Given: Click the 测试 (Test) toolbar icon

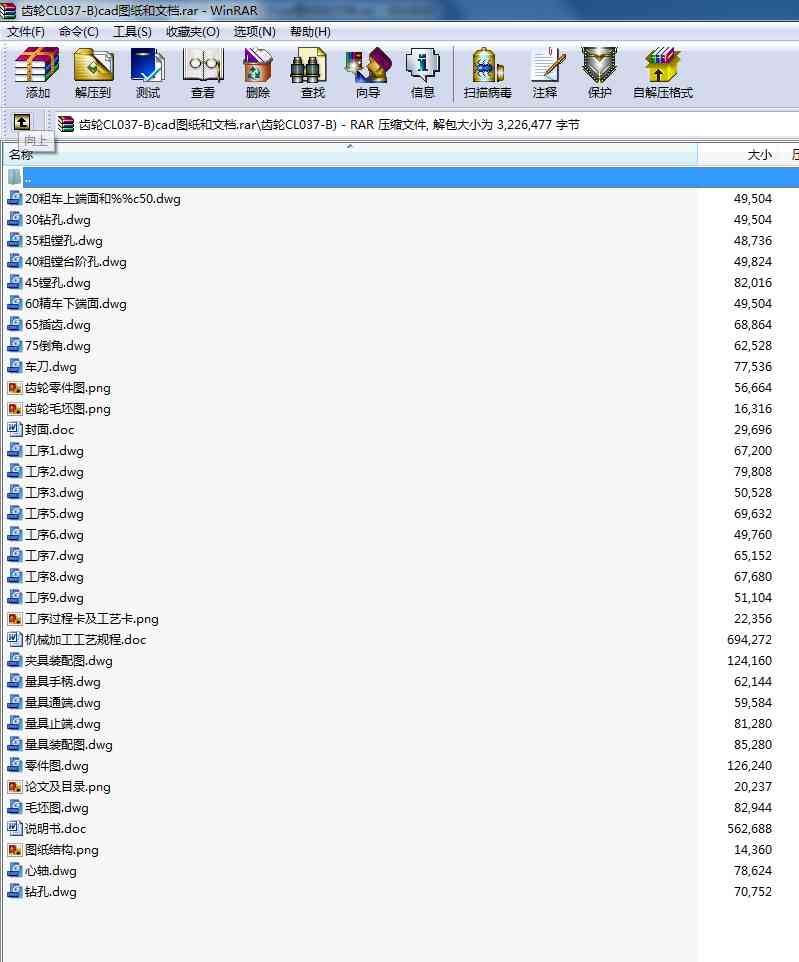Looking at the screenshot, I should 147,66.
